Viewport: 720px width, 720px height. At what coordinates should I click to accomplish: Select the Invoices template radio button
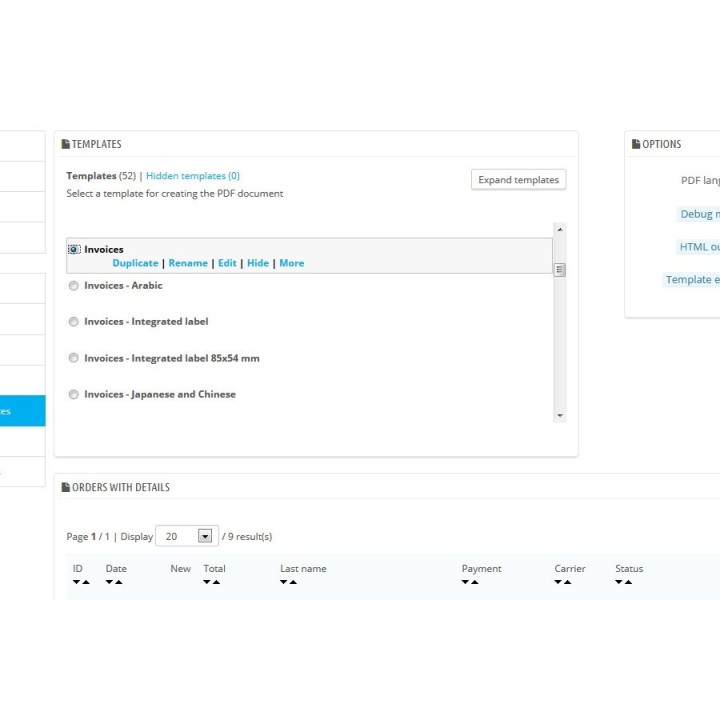coord(73,249)
